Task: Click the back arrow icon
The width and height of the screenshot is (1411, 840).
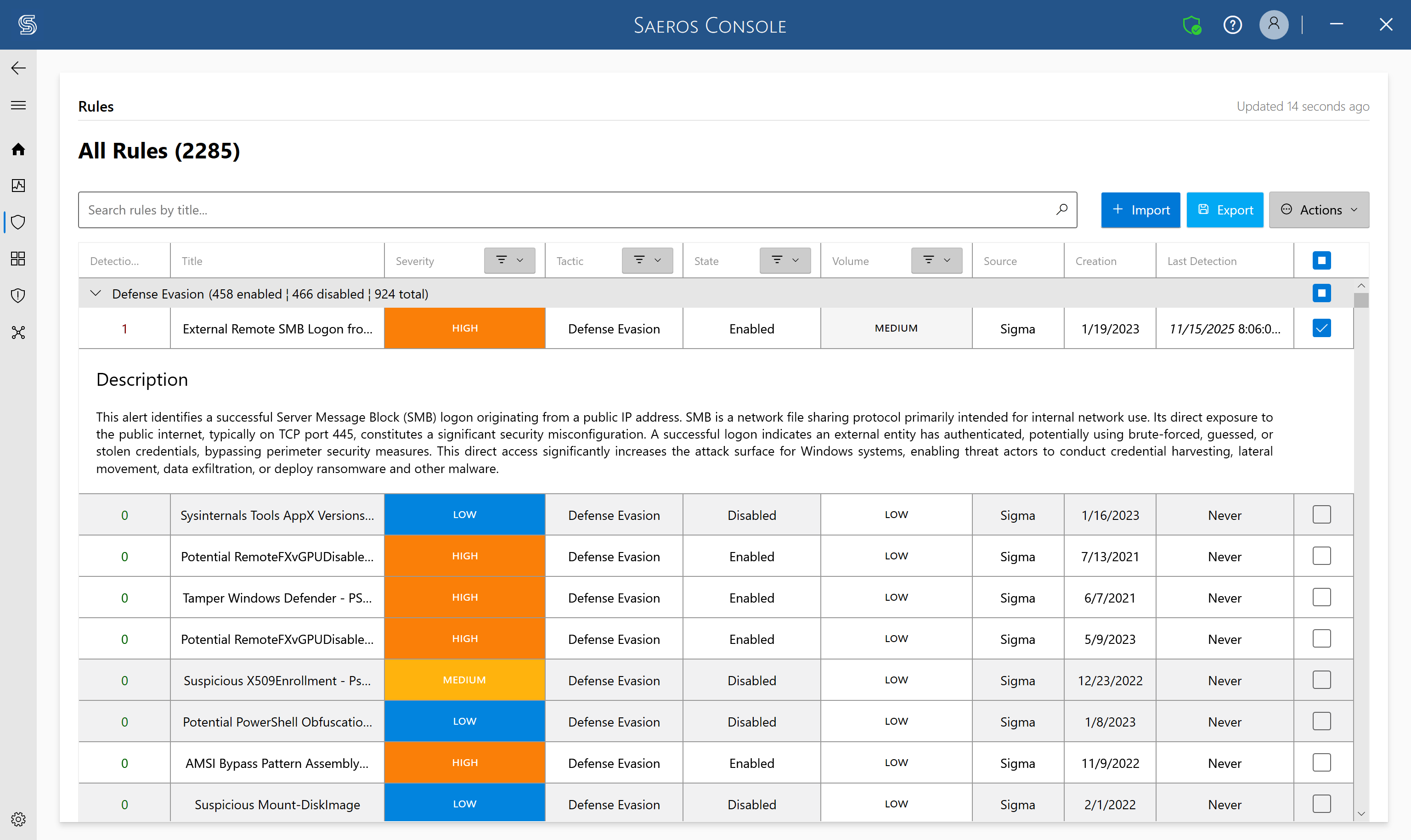Action: 18,68
